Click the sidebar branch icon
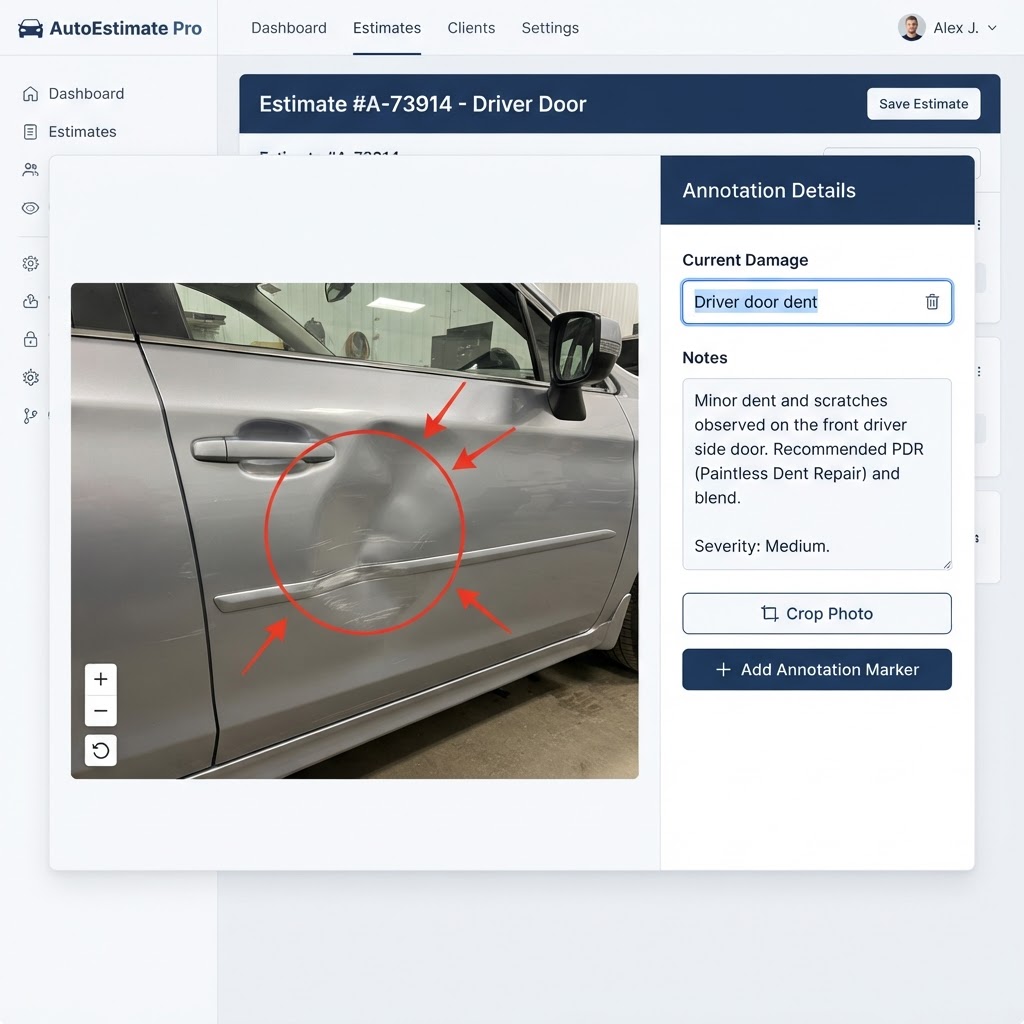 [30, 416]
